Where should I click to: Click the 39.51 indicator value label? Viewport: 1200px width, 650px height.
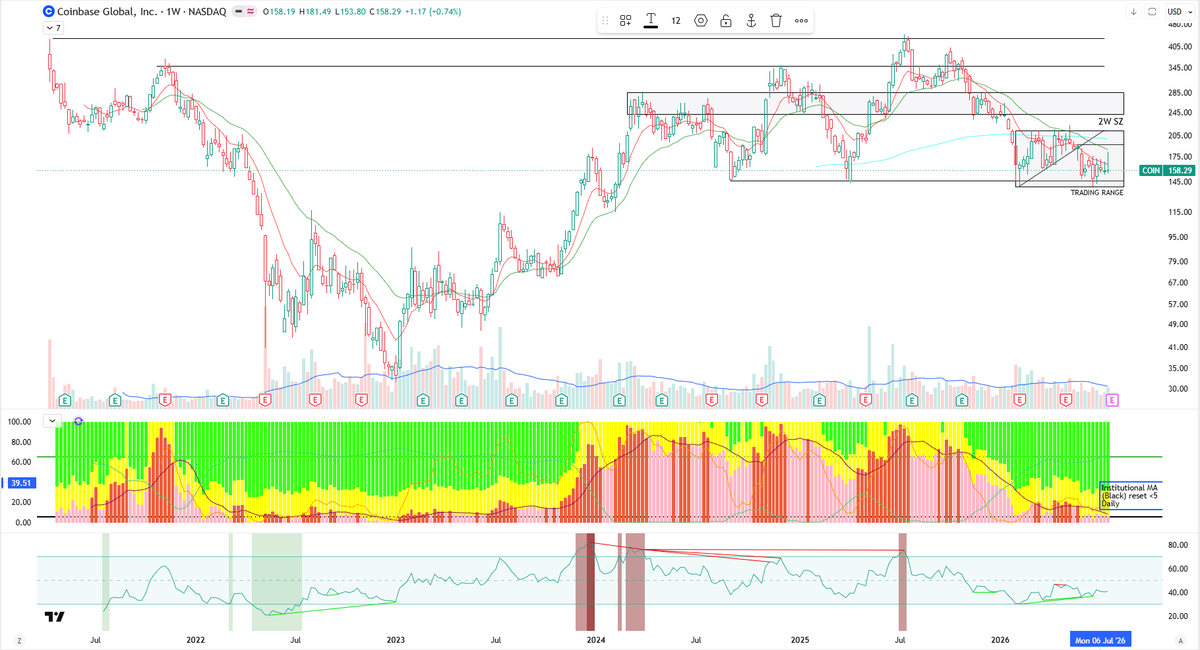22,481
